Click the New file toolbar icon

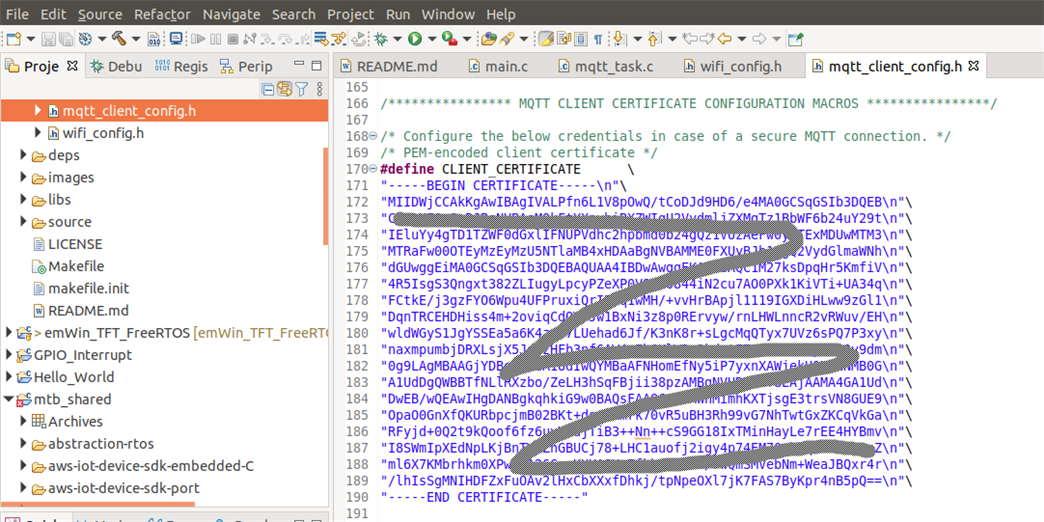pyautogui.click(x=13, y=39)
